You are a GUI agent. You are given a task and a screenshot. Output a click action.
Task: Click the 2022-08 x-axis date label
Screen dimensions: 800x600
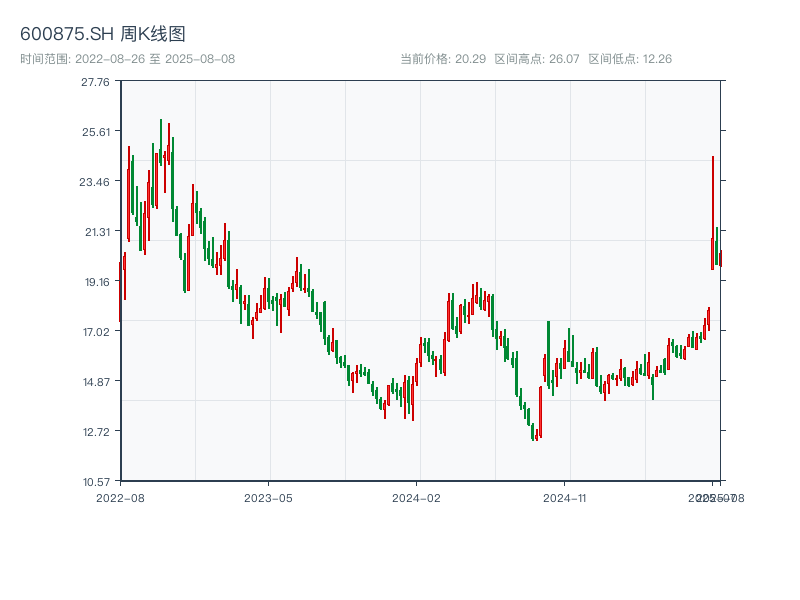click(120, 497)
